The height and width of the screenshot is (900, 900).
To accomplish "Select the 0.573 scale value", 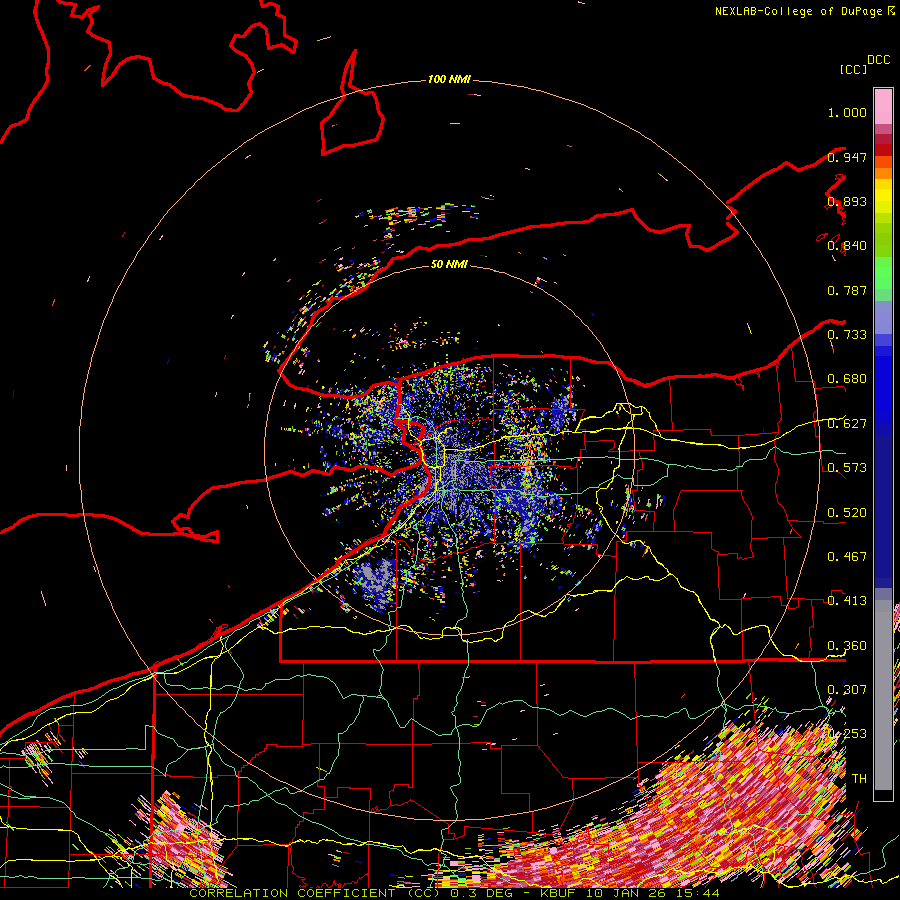I will [847, 468].
